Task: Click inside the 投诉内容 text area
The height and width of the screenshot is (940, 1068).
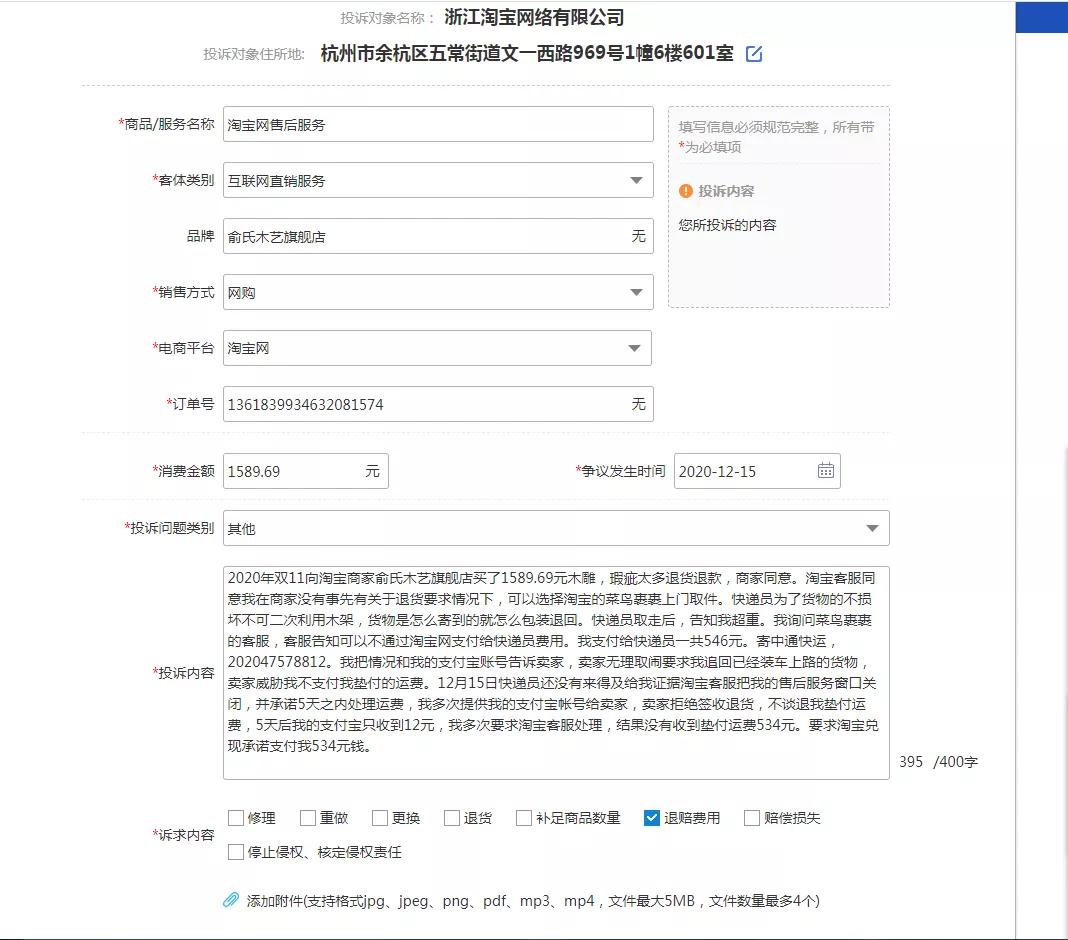Action: pos(556,672)
